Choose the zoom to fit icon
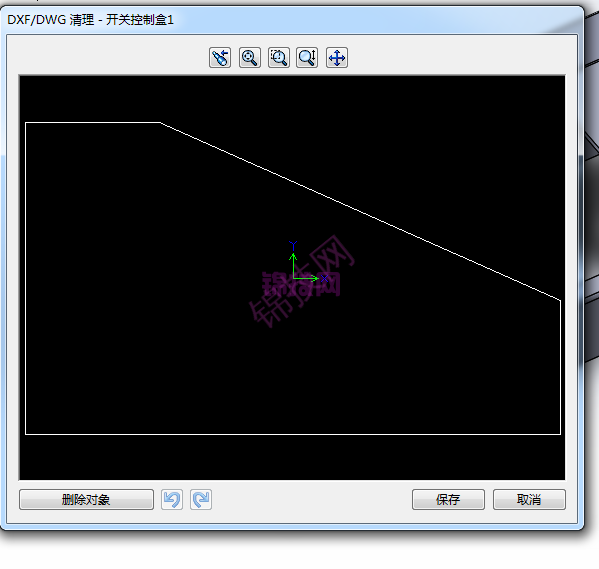Screen dimensions: 599x569 tap(250, 58)
